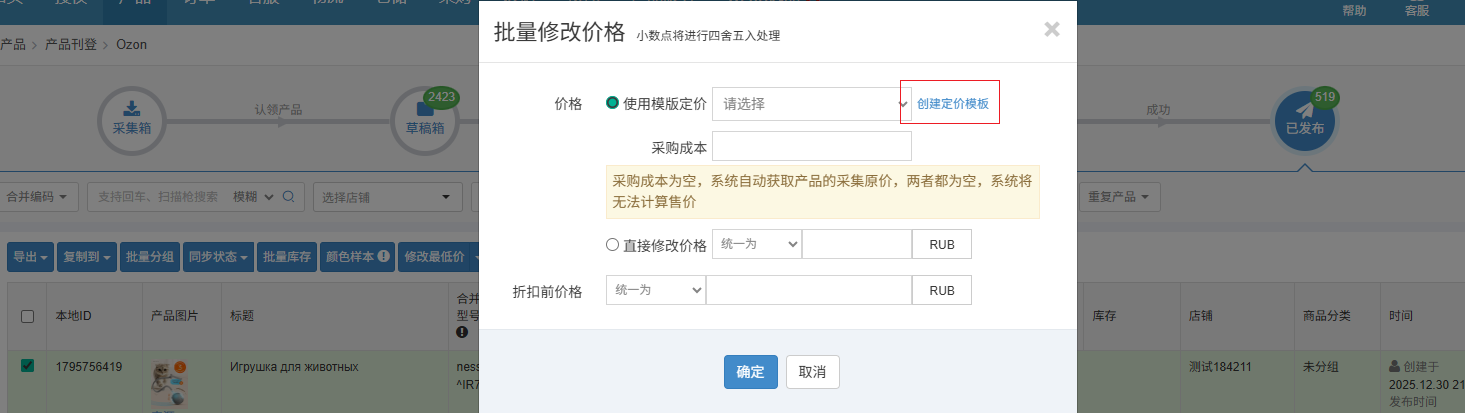1465x413 pixels.
Task: Expand the 合并编码 dropdown
Action: click(x=39, y=197)
